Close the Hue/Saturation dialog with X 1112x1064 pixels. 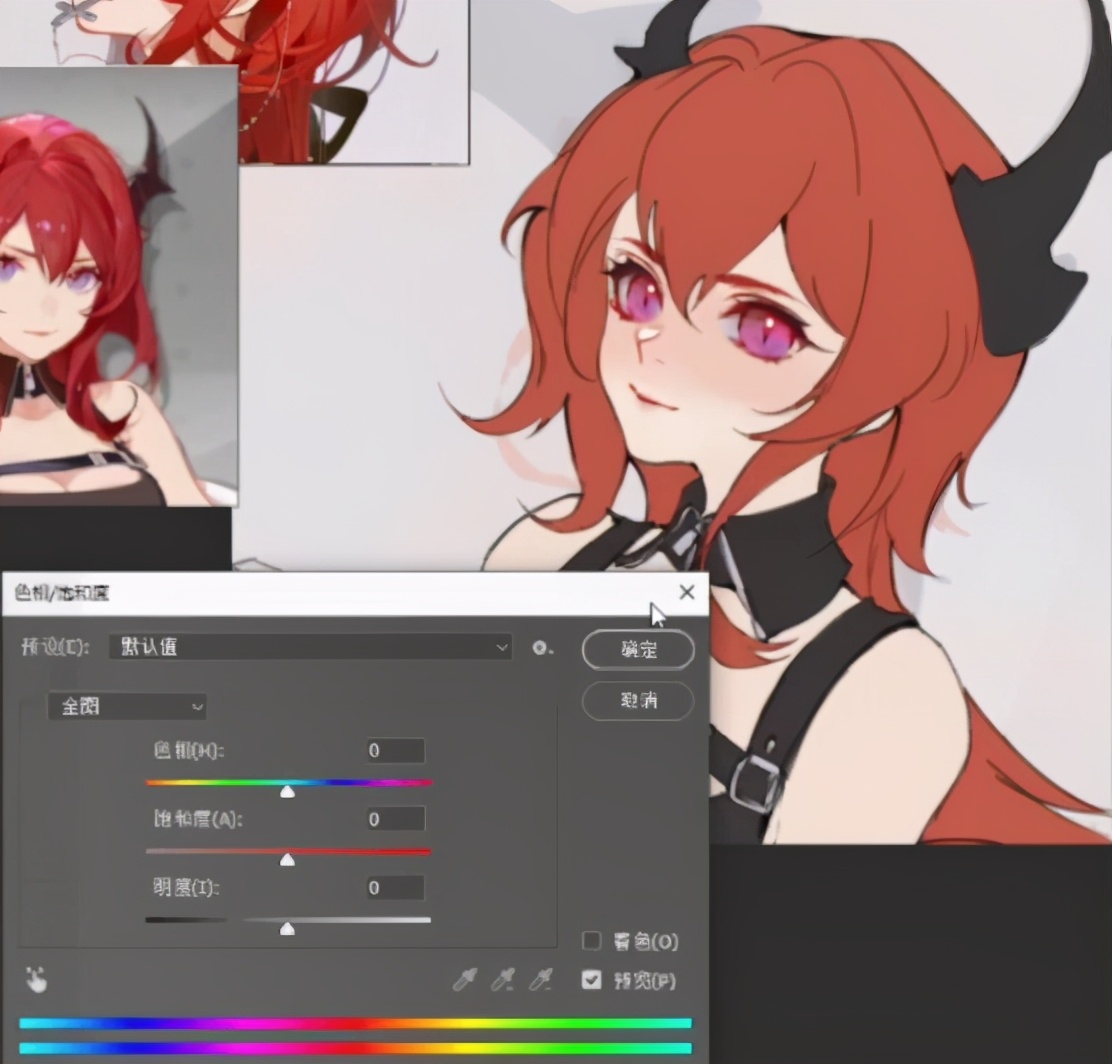tap(686, 593)
